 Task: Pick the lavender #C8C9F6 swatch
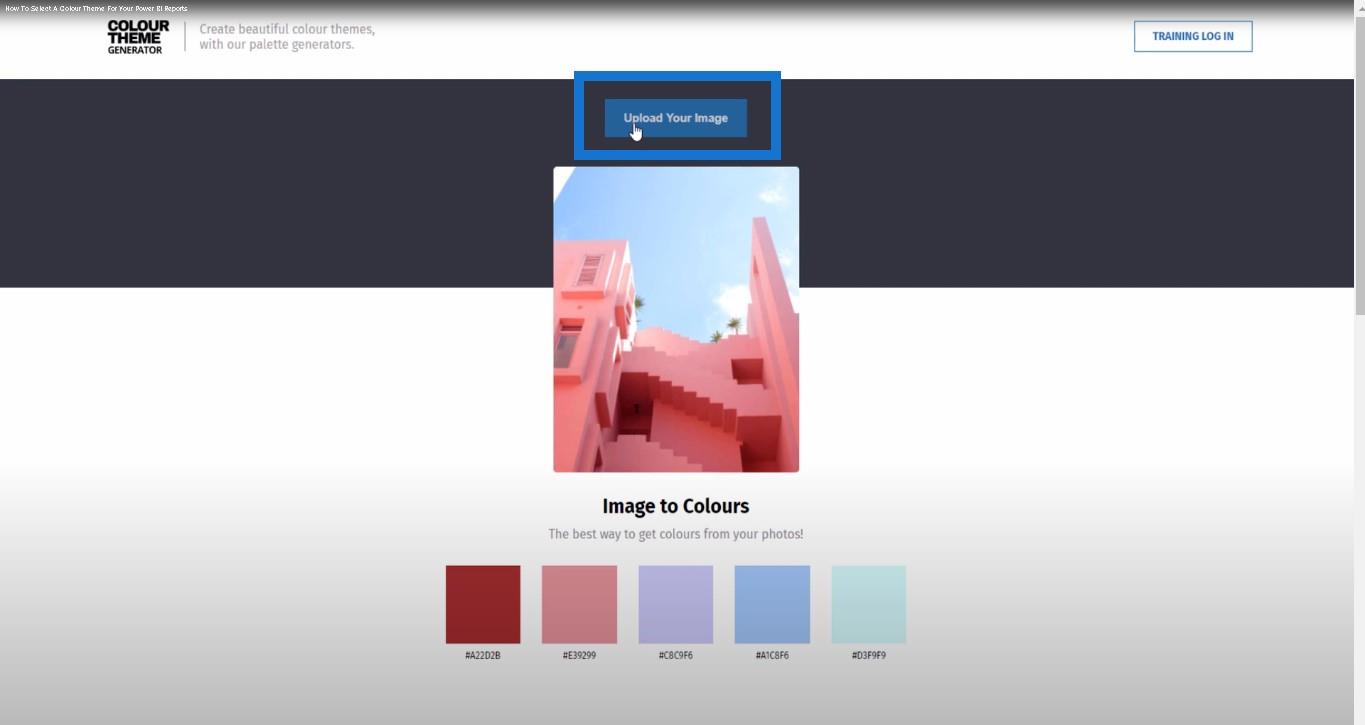676,604
